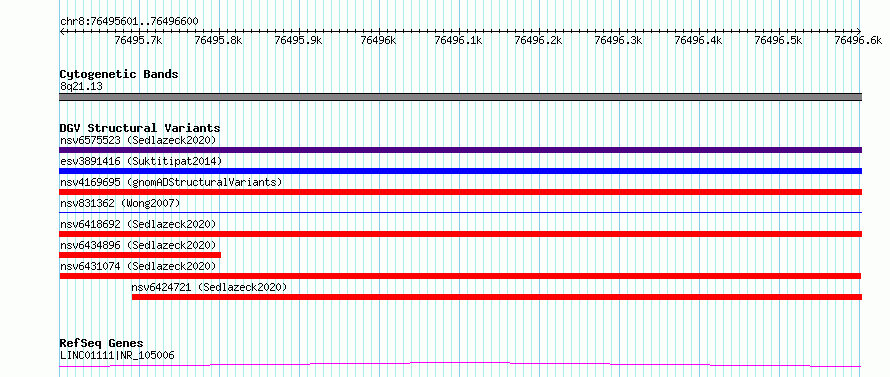890x377 pixels.
Task: Click the red nsv6424721 variant bar
Action: (x=497, y=297)
